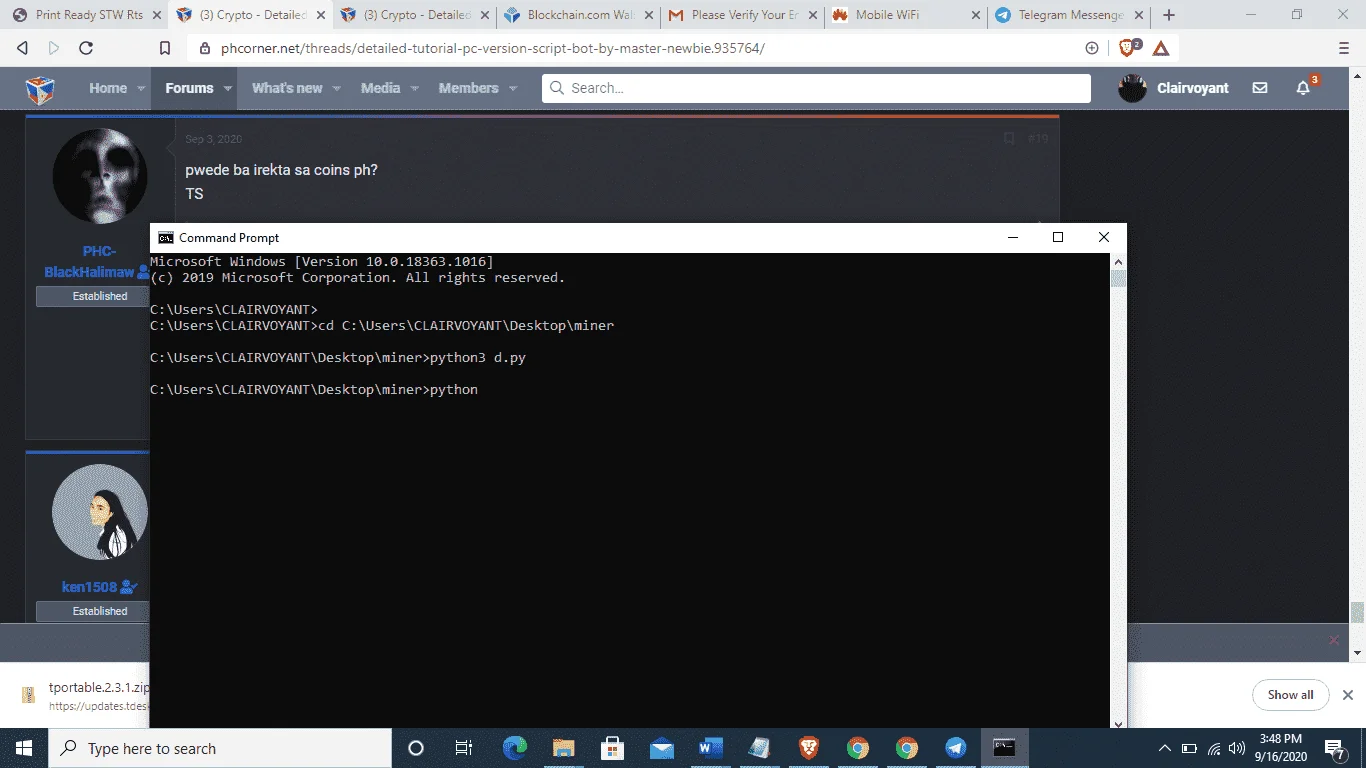The image size is (1366, 768).
Task: Open Cortana circle icon
Action: point(416,748)
